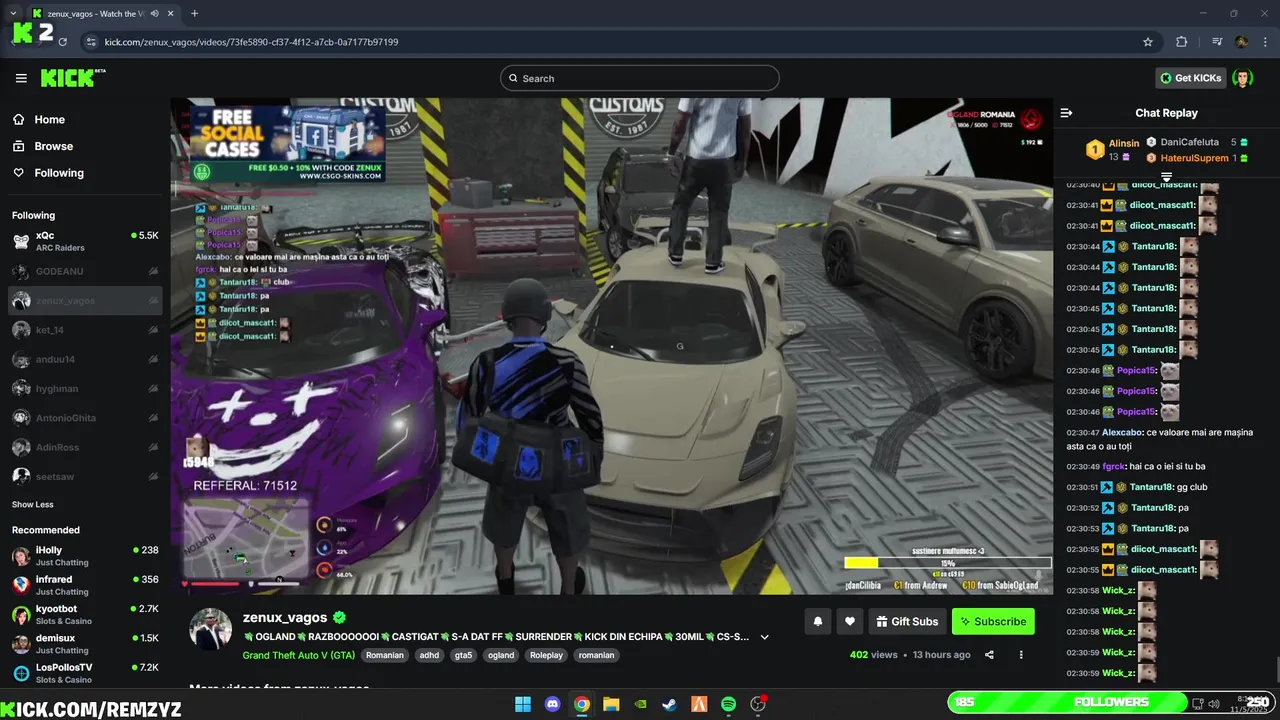Open AdinRoss channel in sidebar
Image resolution: width=1280 pixels, height=720 pixels.
85,447
